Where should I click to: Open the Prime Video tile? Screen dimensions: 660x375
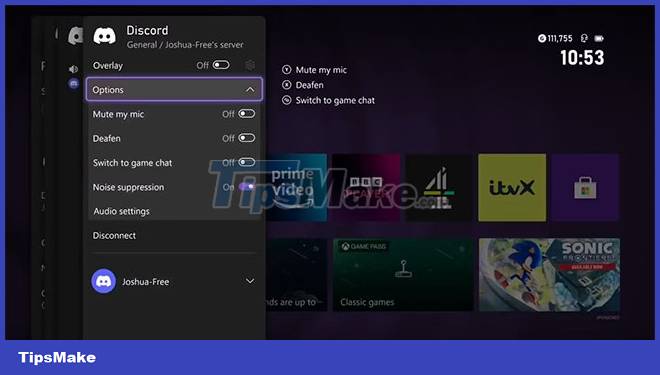coord(296,188)
